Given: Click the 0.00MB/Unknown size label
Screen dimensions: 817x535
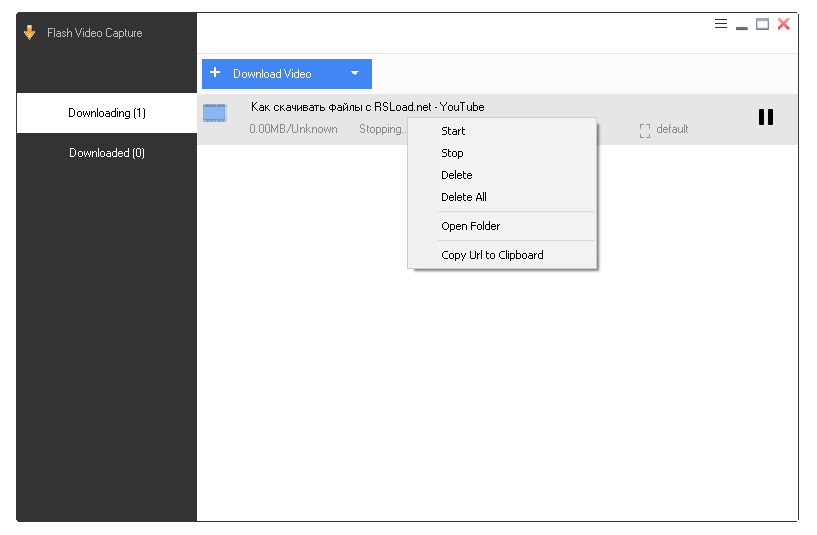Looking at the screenshot, I should pyautogui.click(x=293, y=129).
